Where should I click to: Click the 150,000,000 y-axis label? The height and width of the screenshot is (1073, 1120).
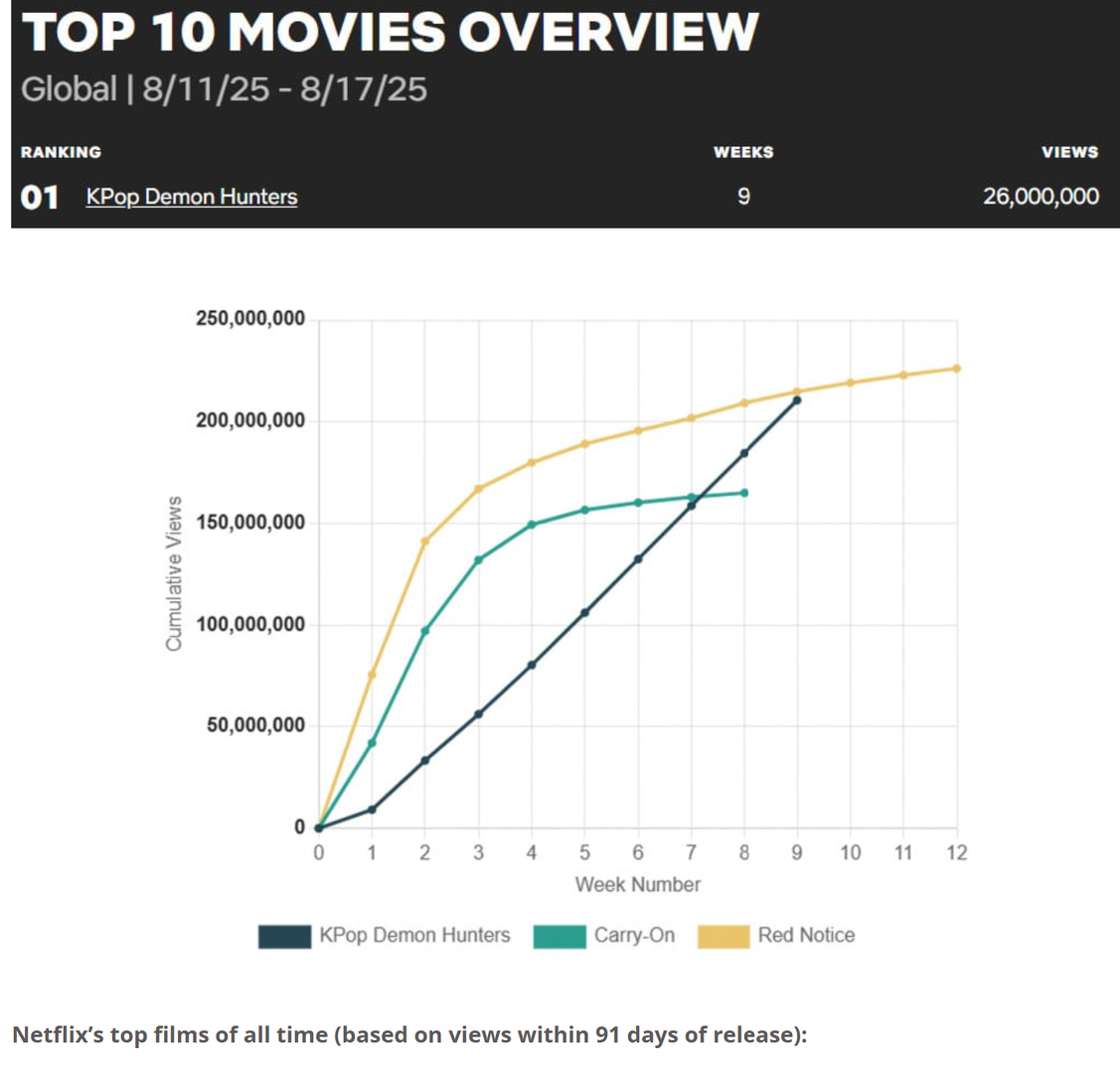pos(250,523)
